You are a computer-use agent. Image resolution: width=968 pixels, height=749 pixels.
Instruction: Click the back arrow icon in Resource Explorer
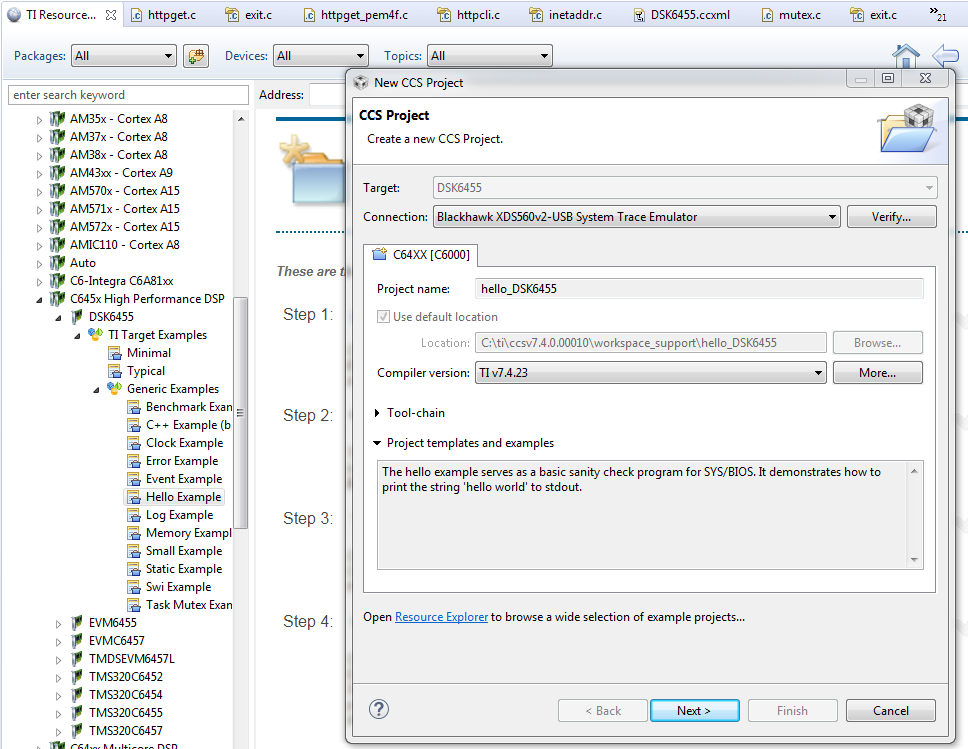[x=945, y=56]
